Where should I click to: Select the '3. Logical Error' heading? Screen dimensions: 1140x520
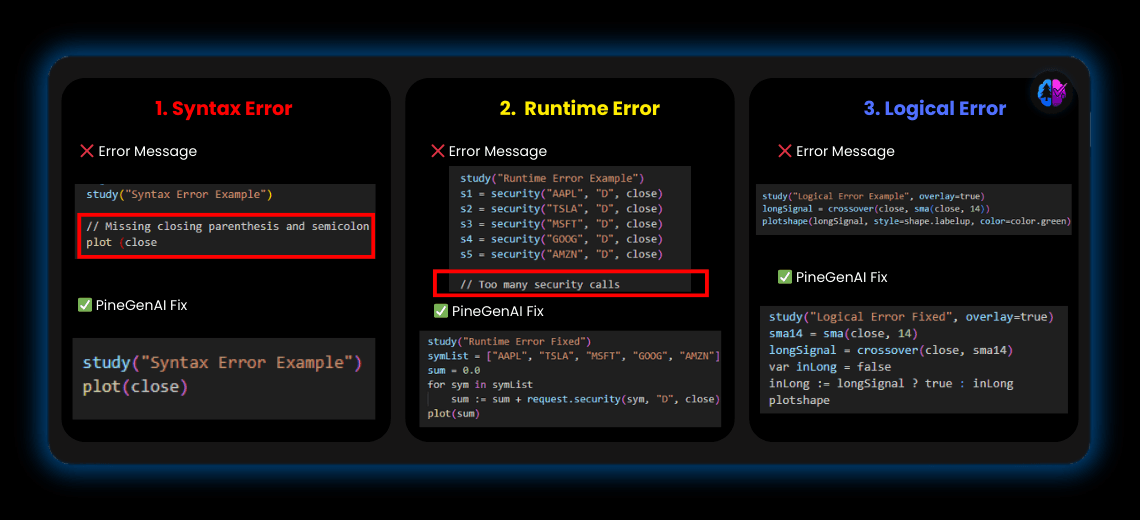[935, 108]
